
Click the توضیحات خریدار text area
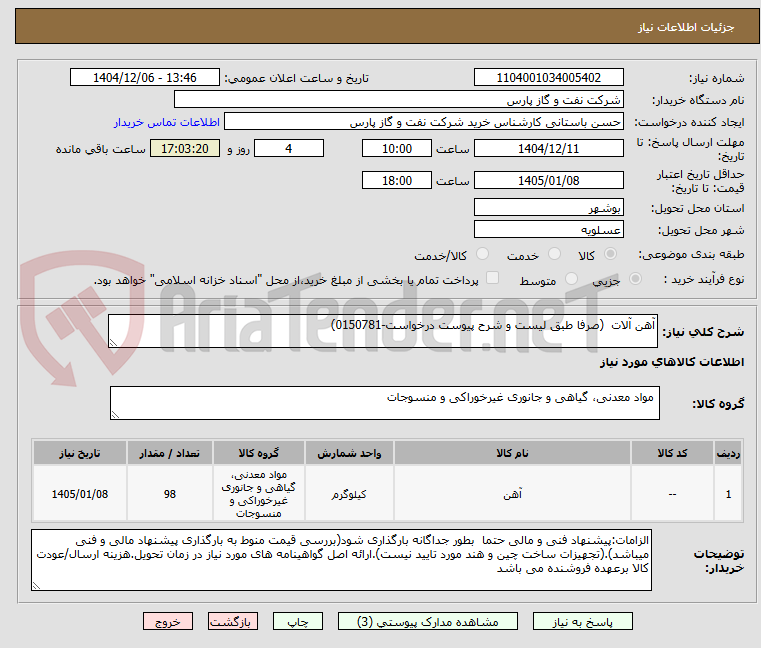pos(342,560)
